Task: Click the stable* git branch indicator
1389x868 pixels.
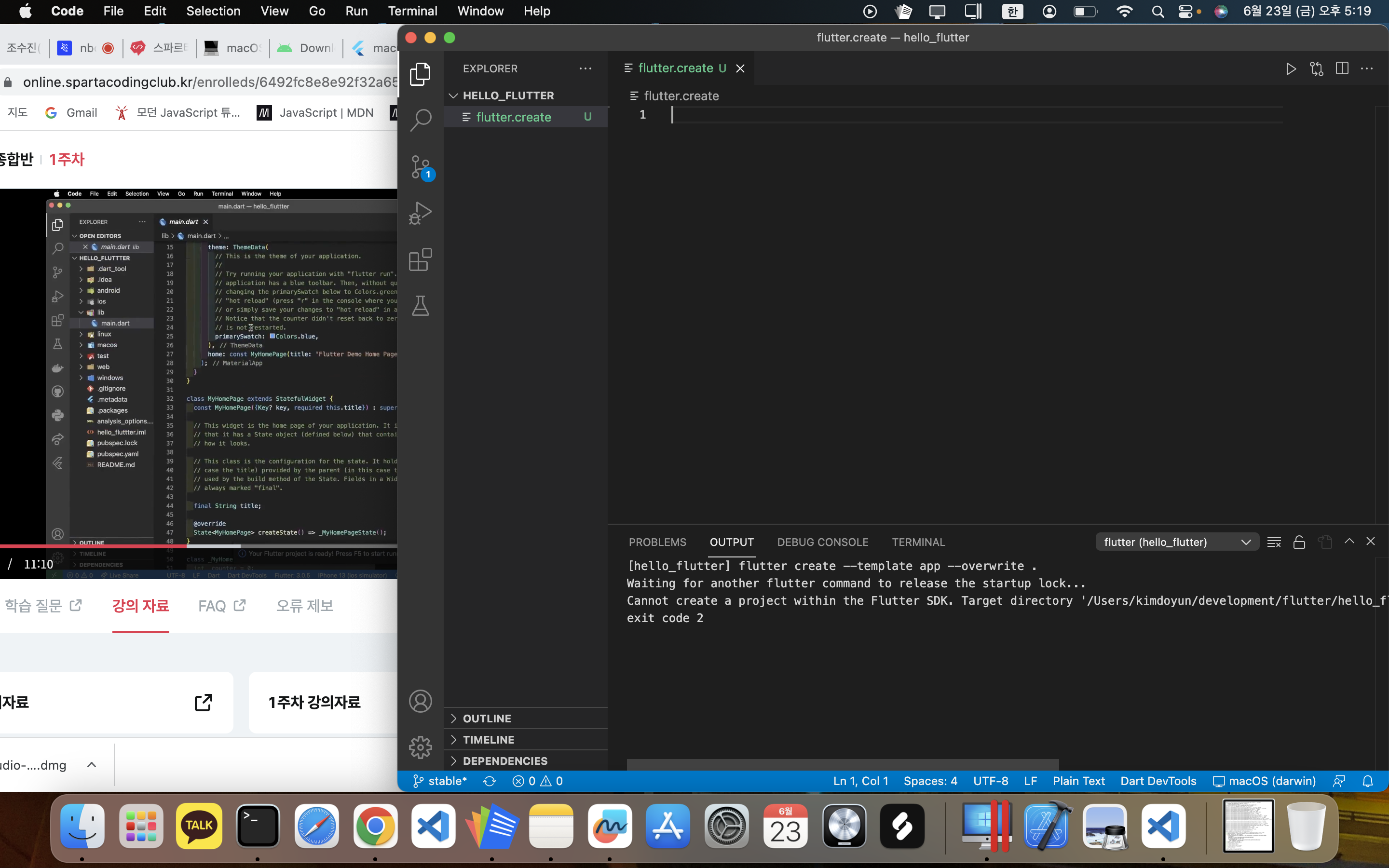Action: pyautogui.click(x=440, y=781)
